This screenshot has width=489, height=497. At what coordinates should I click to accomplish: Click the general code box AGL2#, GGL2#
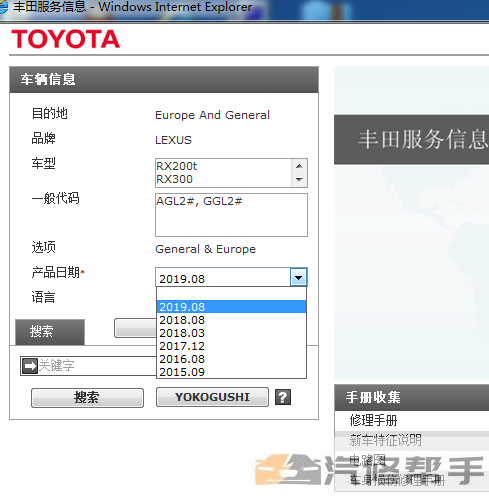(231, 215)
